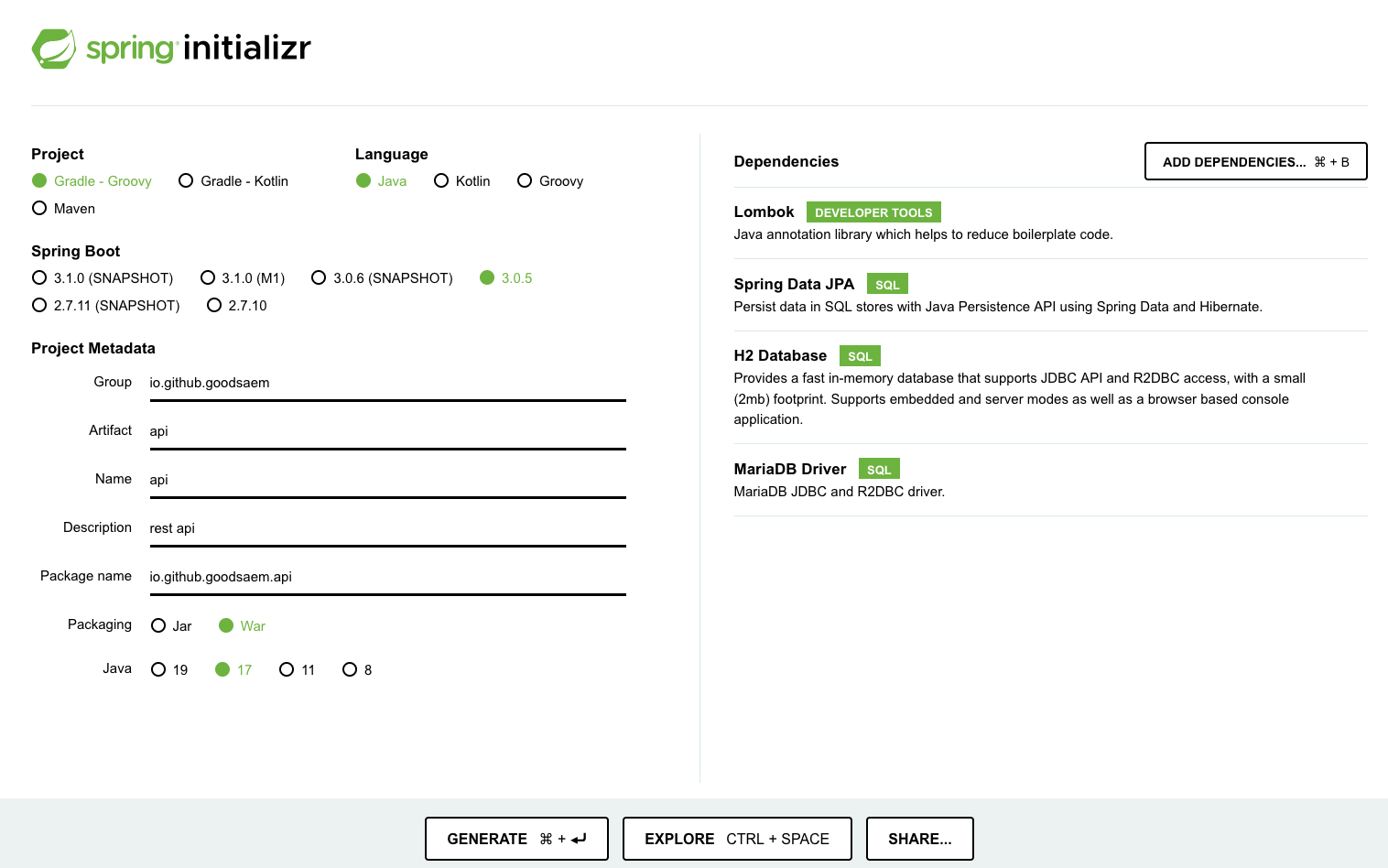Choose the Groovy language option

550,181
